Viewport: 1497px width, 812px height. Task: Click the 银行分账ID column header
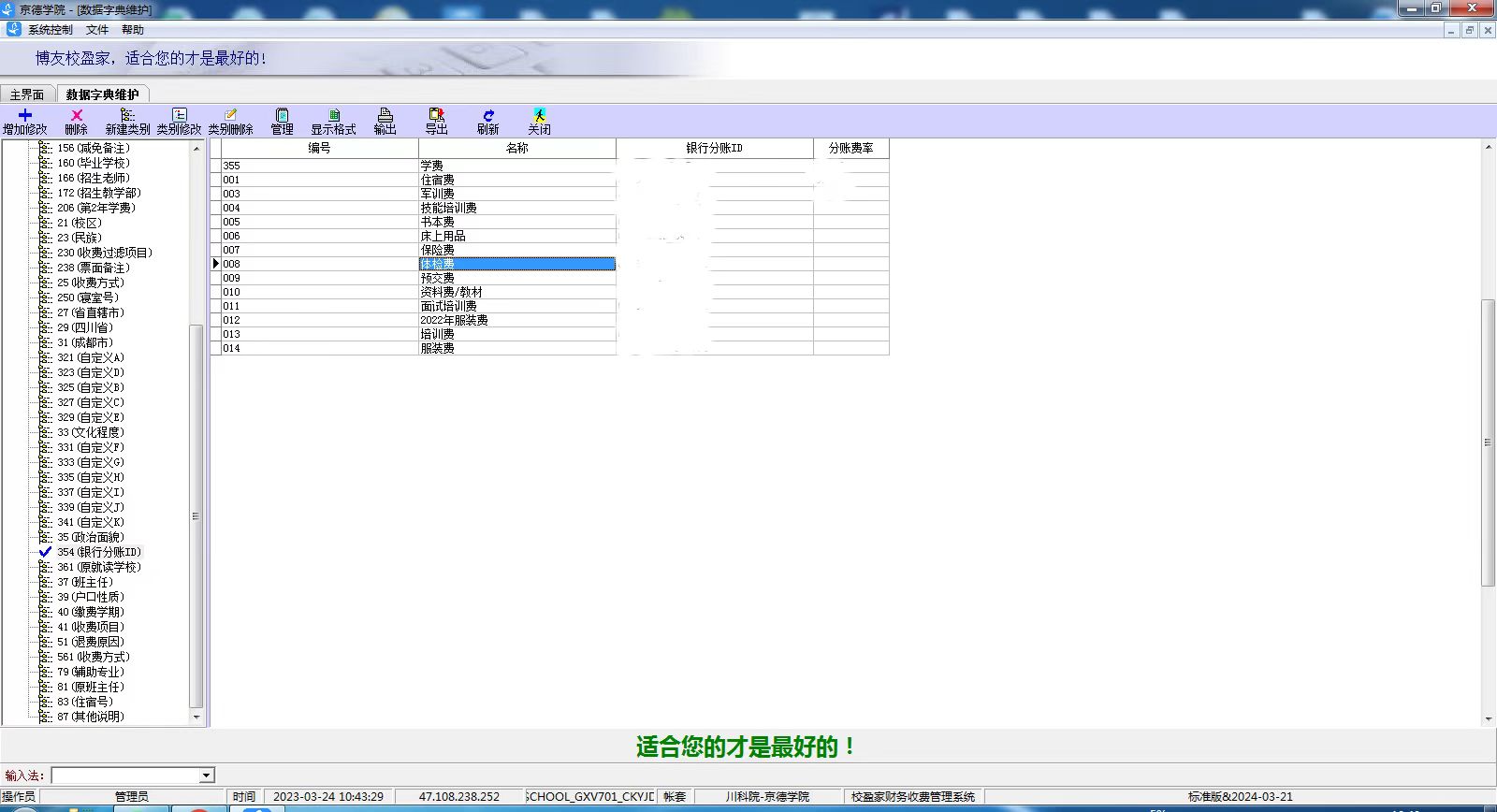pos(714,148)
